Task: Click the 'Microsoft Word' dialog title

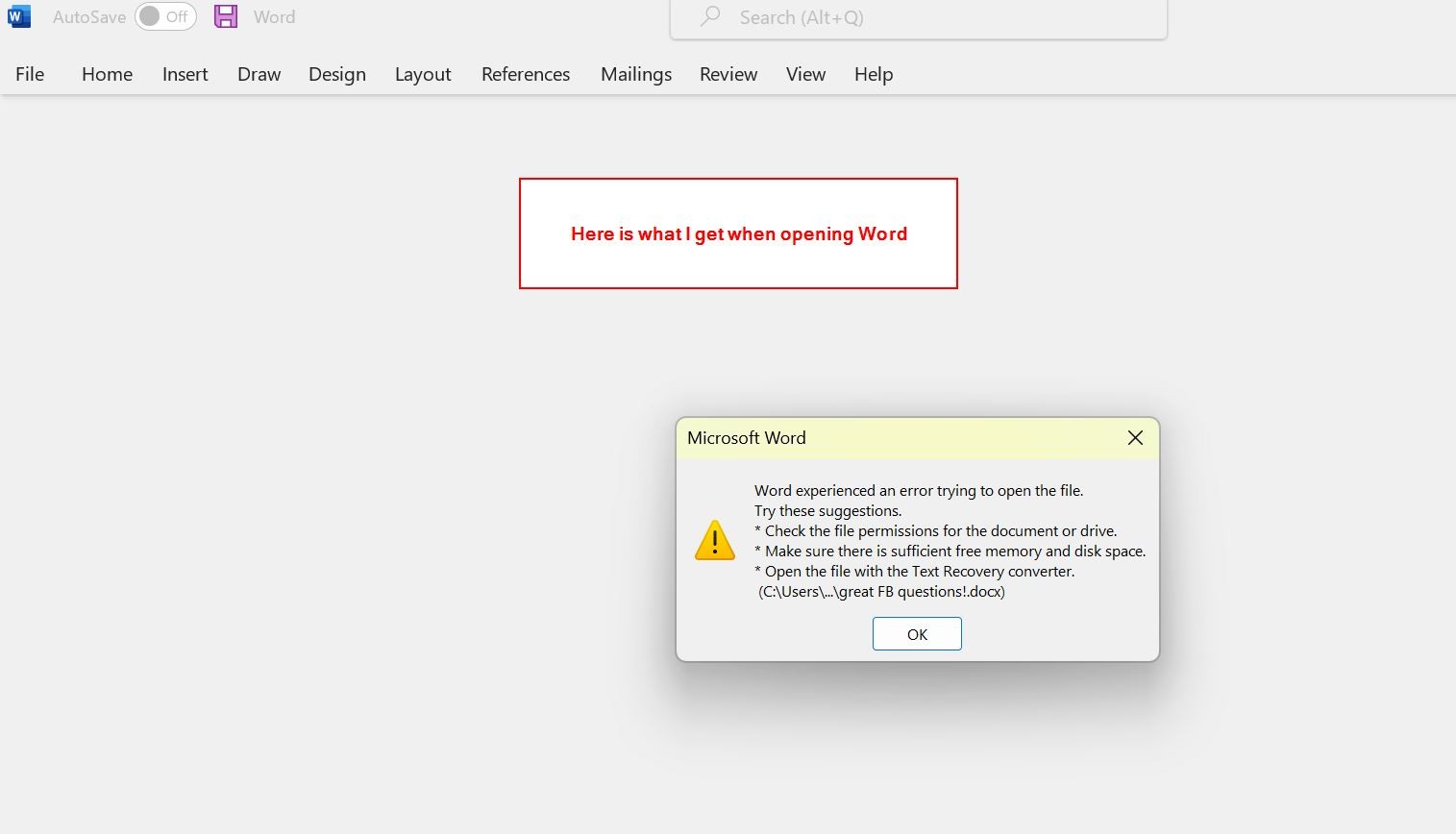Action: coord(747,438)
